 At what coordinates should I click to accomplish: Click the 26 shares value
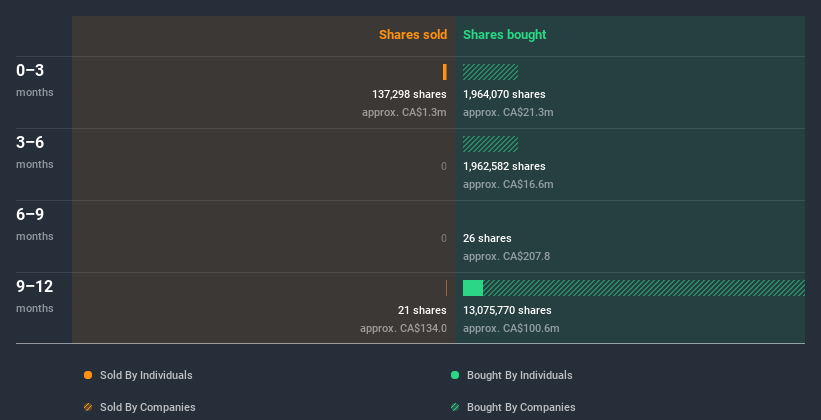[487, 238]
